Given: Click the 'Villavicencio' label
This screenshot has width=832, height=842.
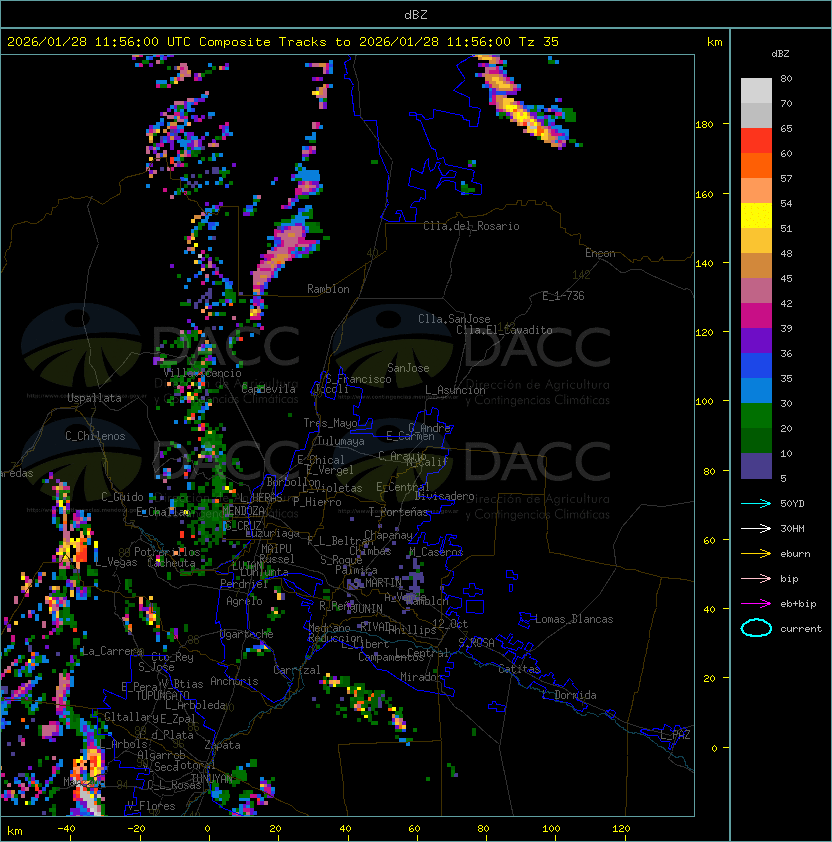Looking at the screenshot, I should click(x=202, y=373).
